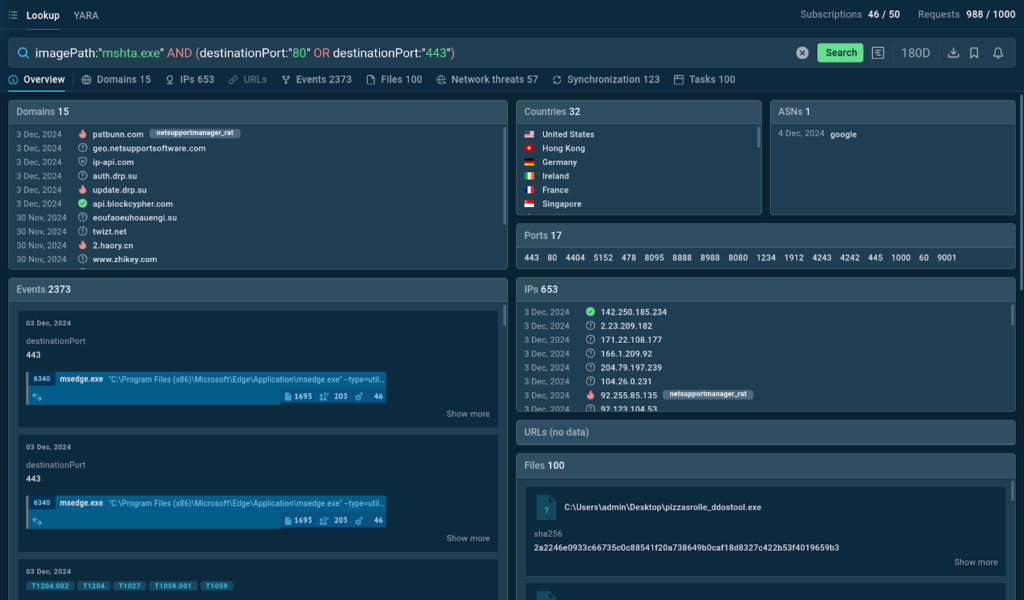Open the query format icon beside Search

(x=878, y=53)
